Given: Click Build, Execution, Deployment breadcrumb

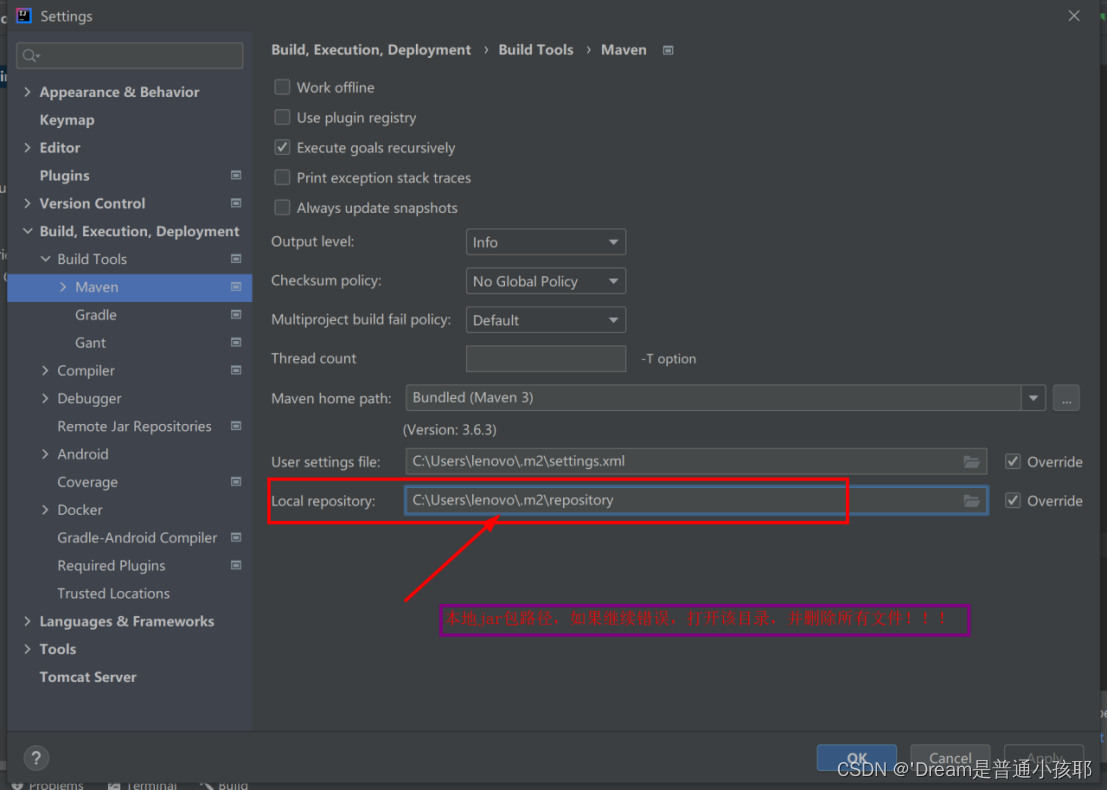Looking at the screenshot, I should 371,50.
